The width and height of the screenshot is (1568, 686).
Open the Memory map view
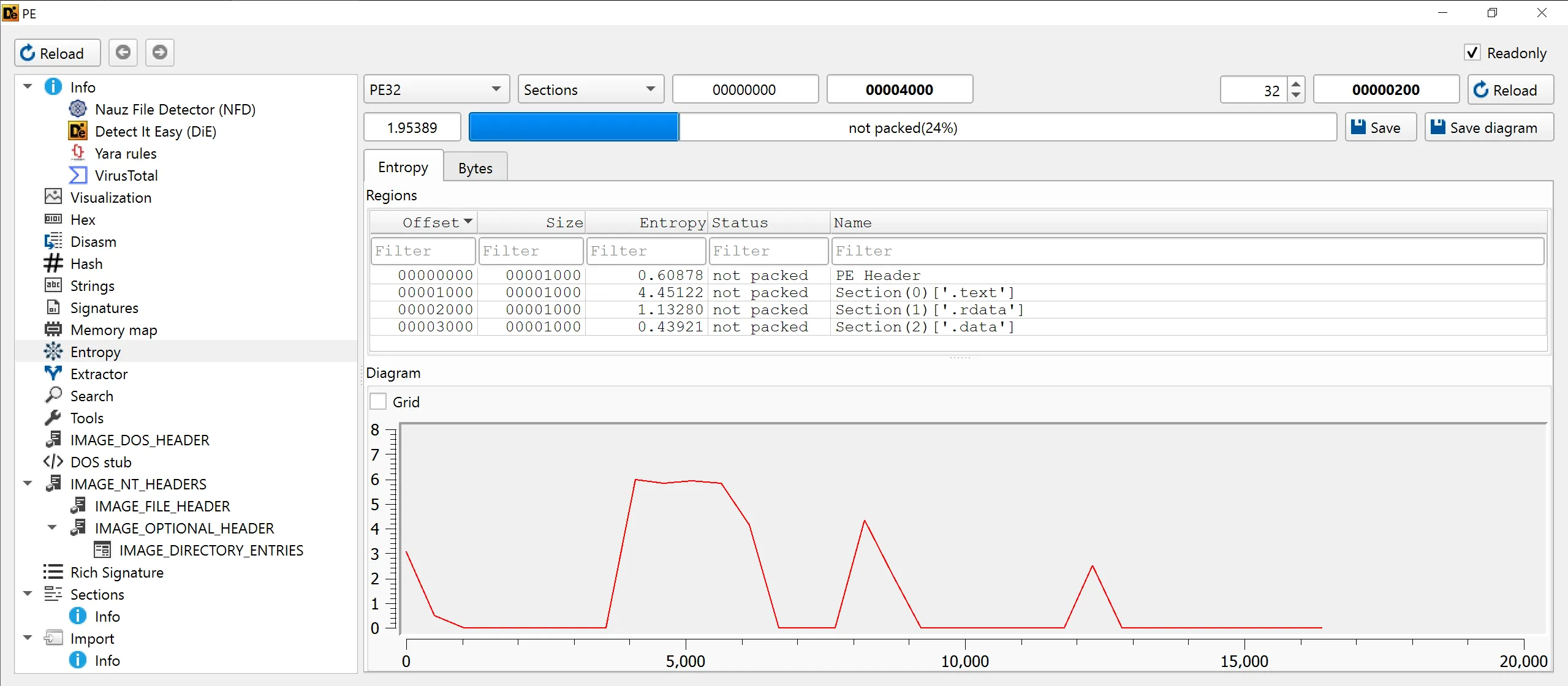coord(113,330)
